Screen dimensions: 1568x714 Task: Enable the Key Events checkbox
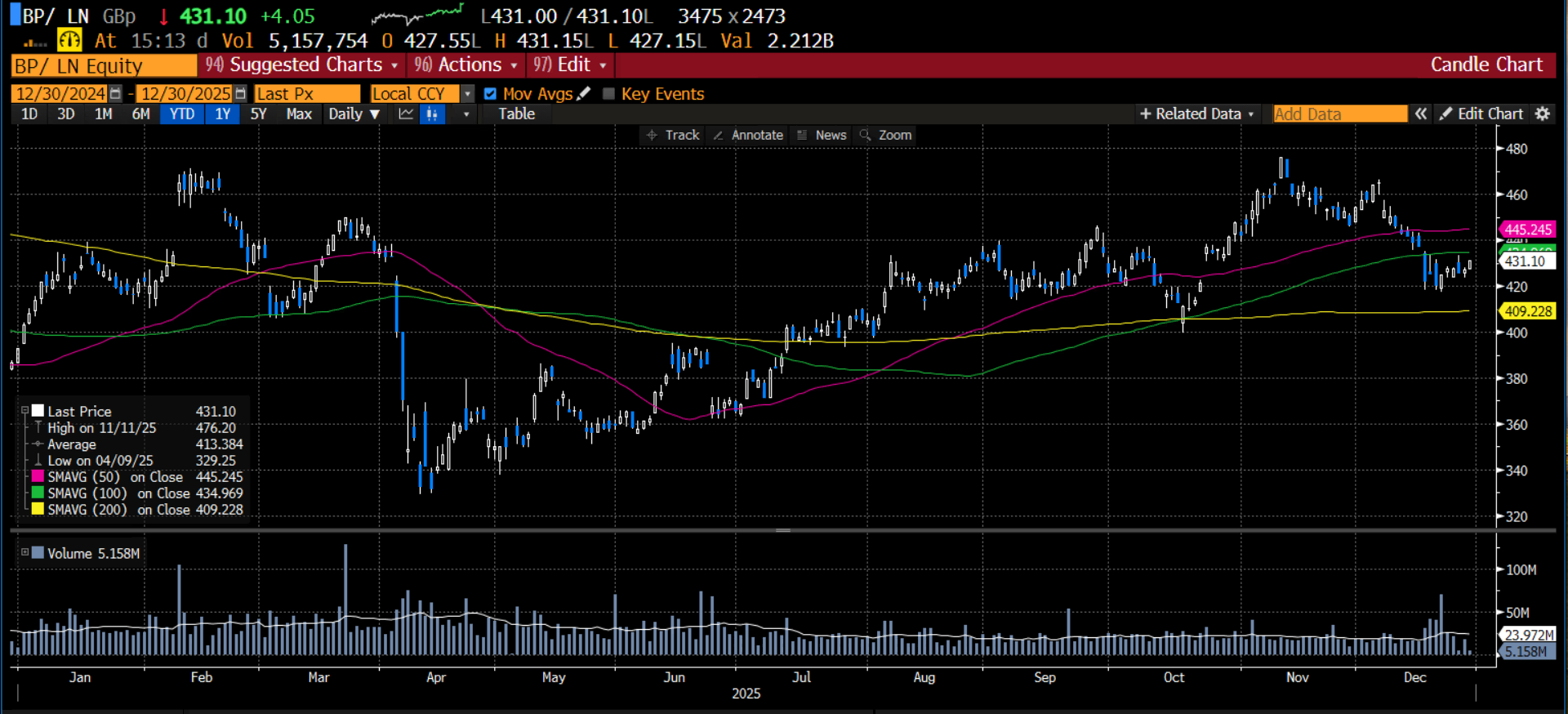(608, 94)
